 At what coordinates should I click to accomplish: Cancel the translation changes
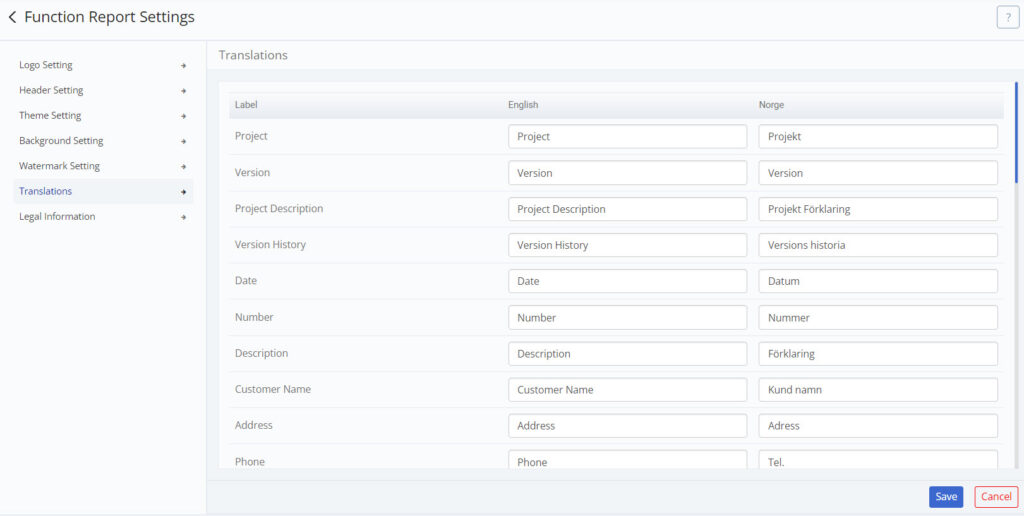tap(996, 496)
